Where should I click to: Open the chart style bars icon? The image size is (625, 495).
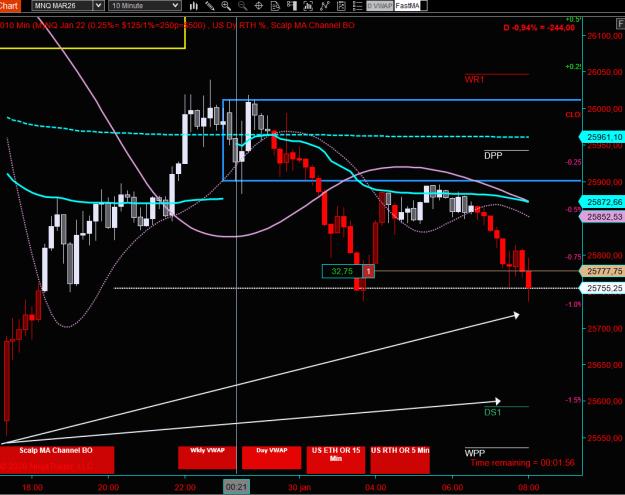pyautogui.click(x=194, y=6)
